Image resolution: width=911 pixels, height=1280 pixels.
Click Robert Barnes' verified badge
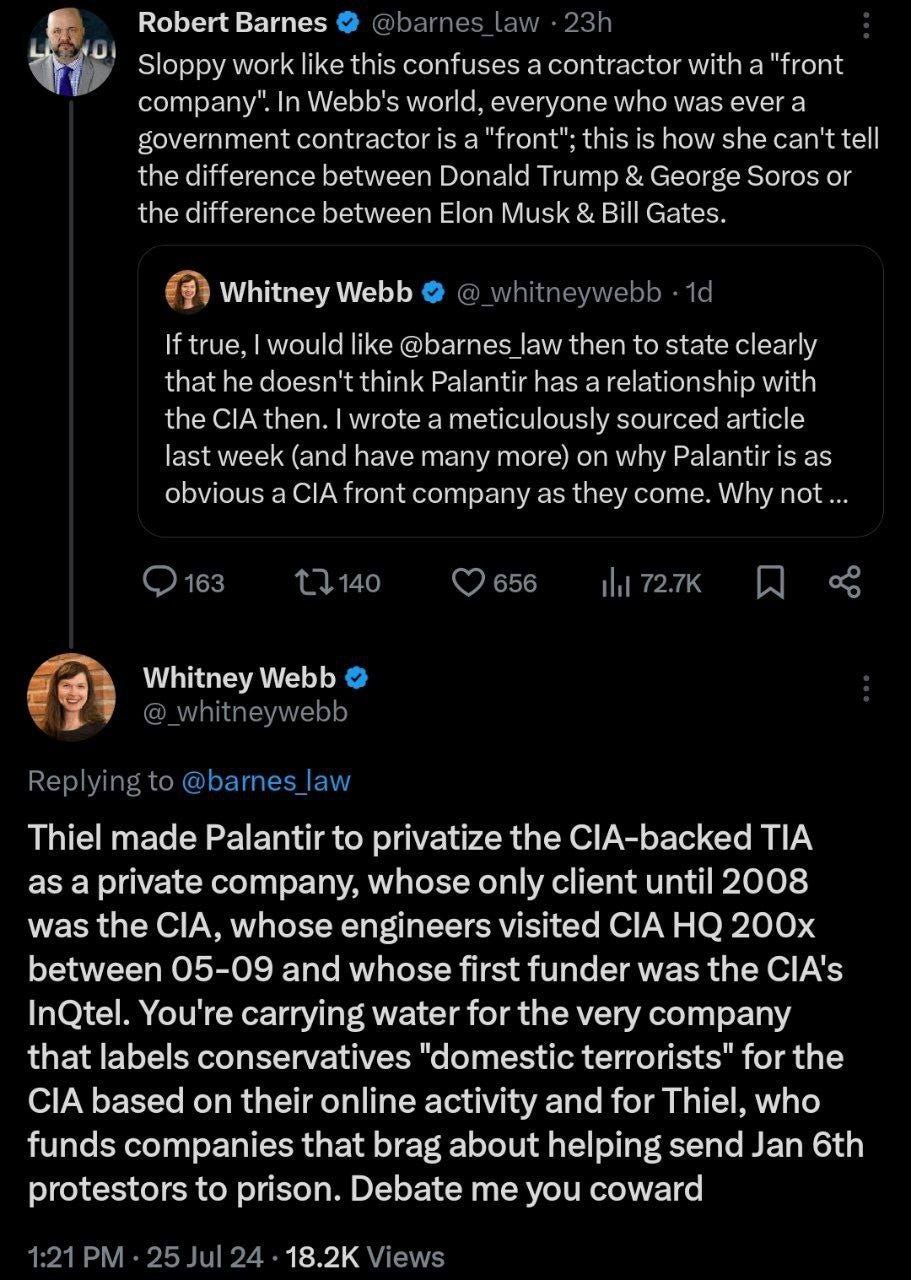click(348, 23)
